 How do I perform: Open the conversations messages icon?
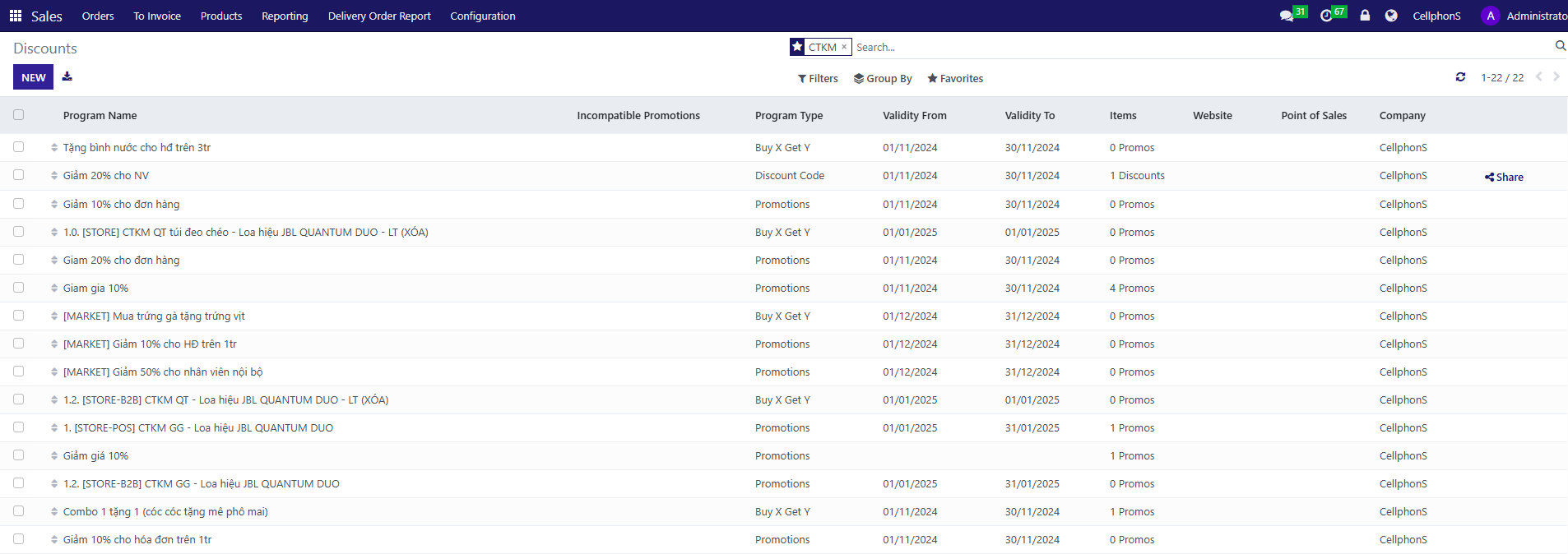click(x=1287, y=16)
